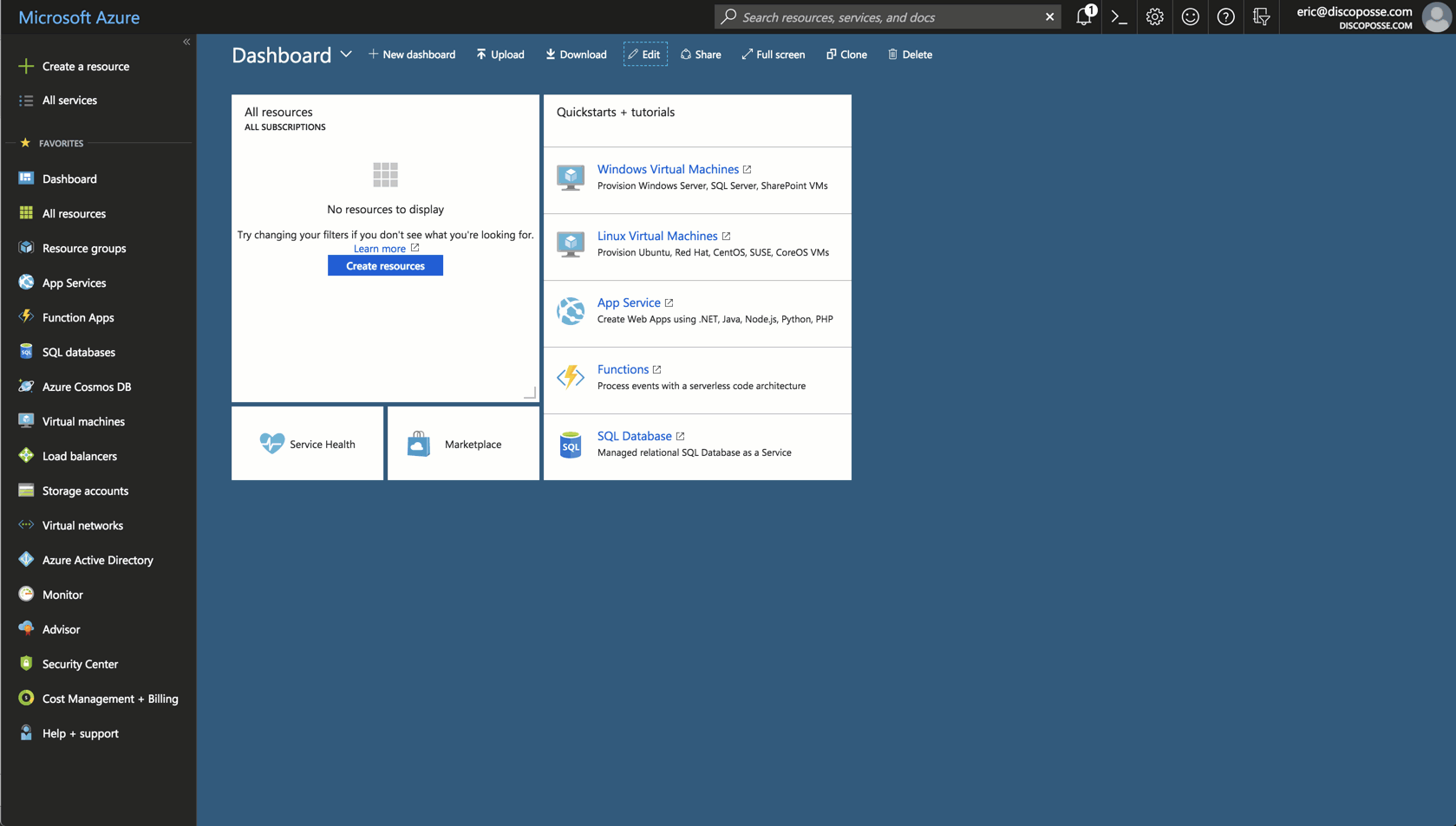Click the feedback smiley icon
This screenshot has height=826, width=1456.
[1190, 17]
